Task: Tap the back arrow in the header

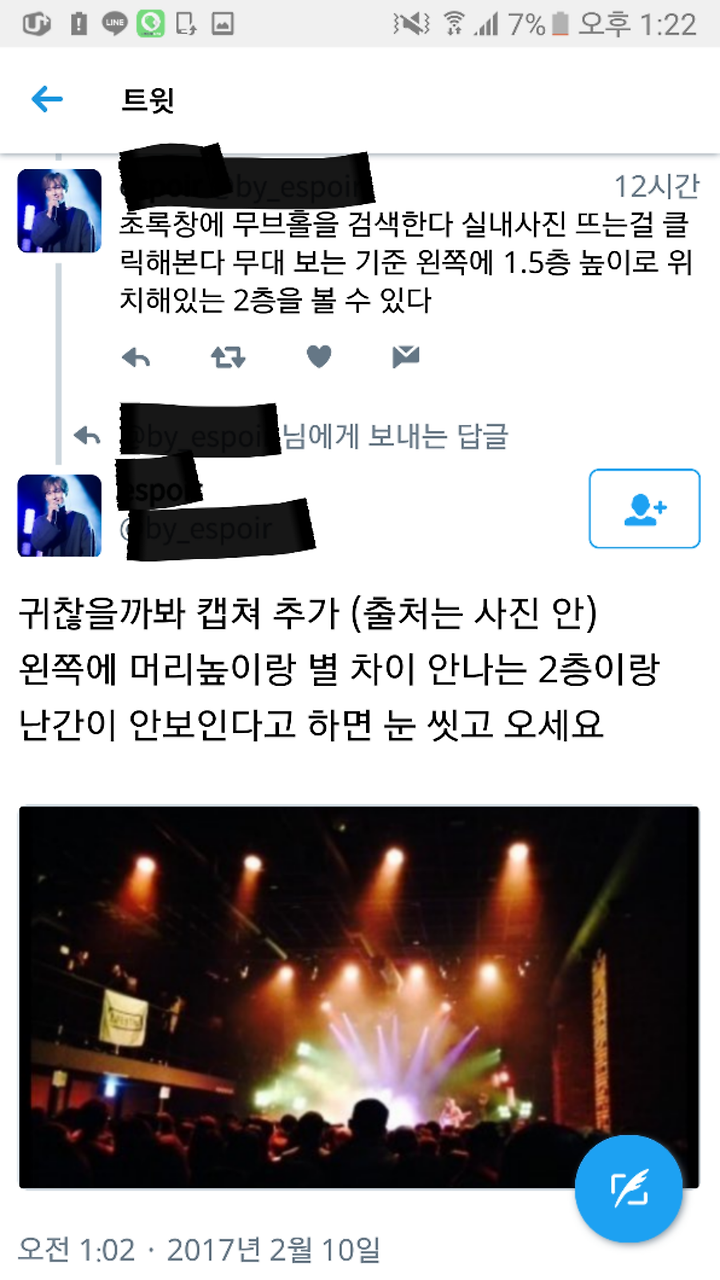Action: 47,99
